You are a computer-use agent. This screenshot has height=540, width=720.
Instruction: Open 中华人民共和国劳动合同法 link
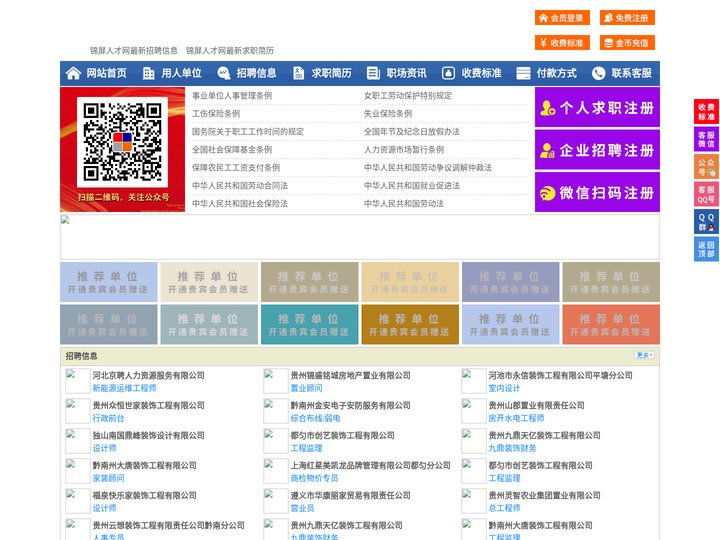pos(240,186)
